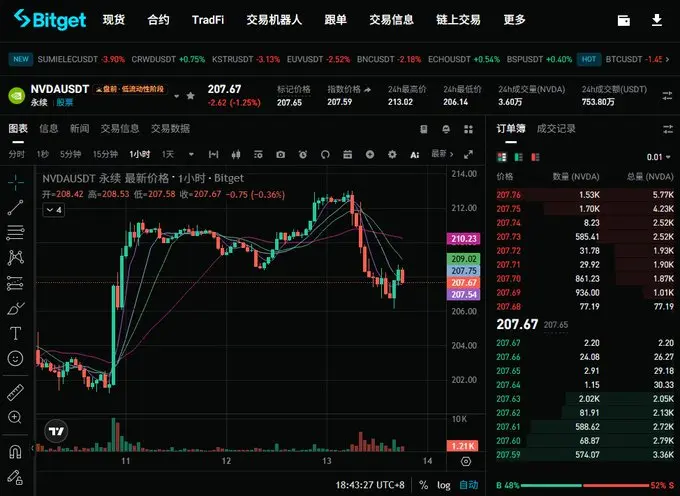
Task: Open the emoji sticker tool
Action: [x=16, y=358]
